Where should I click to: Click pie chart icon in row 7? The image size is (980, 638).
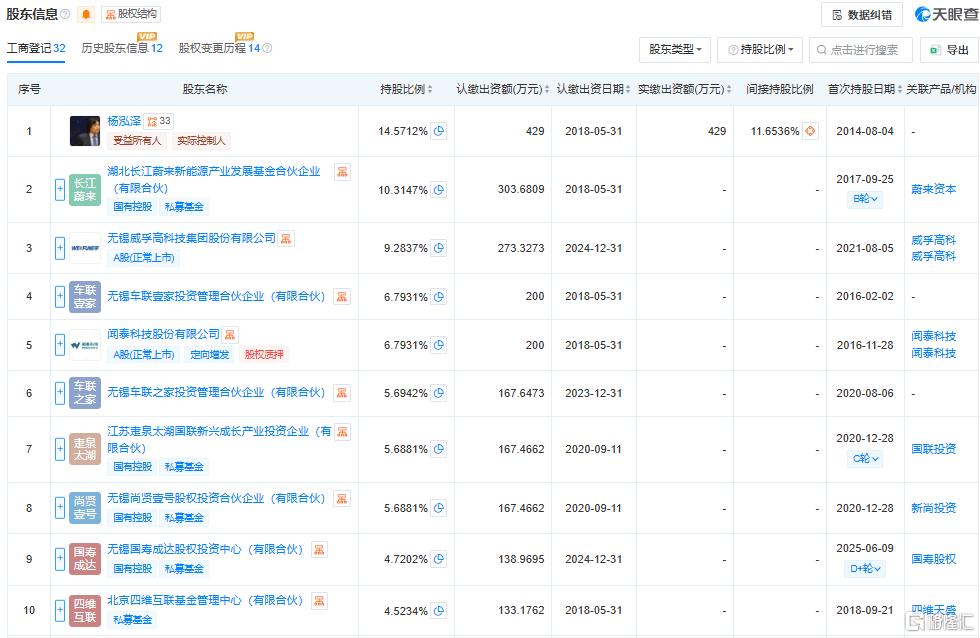click(439, 449)
